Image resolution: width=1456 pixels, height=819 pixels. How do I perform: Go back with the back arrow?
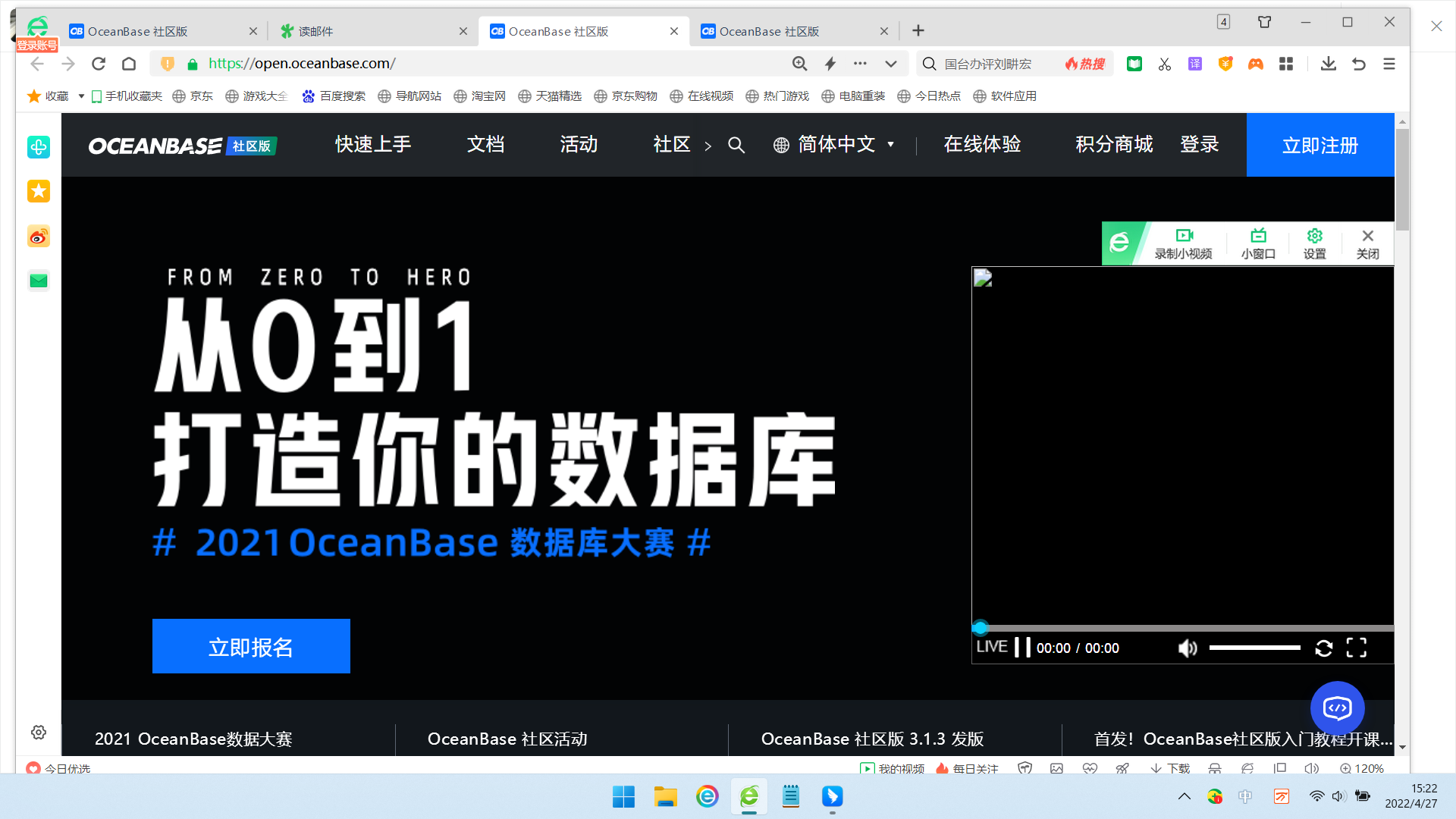[x=37, y=64]
